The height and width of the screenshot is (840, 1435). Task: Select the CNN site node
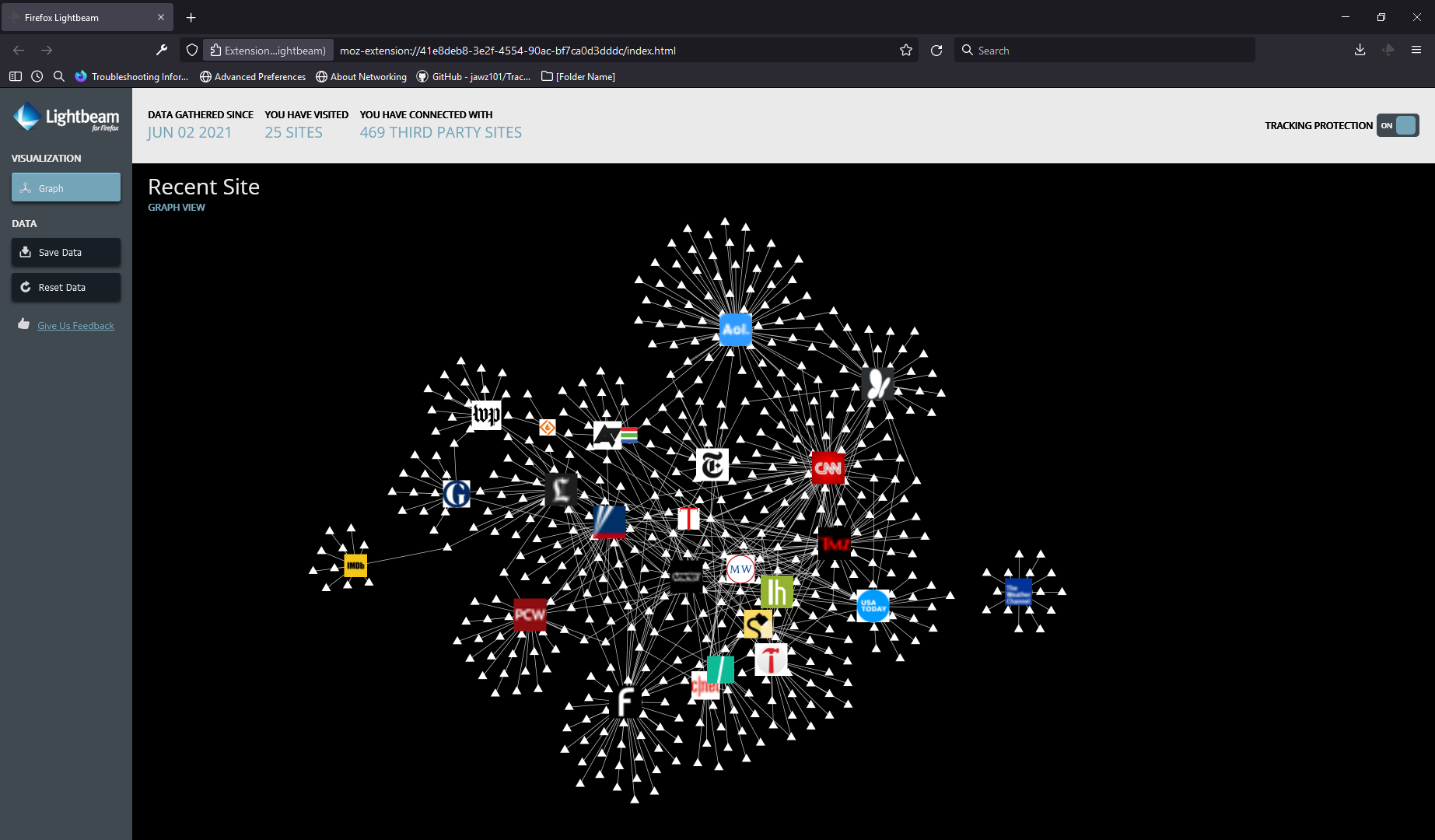(828, 467)
